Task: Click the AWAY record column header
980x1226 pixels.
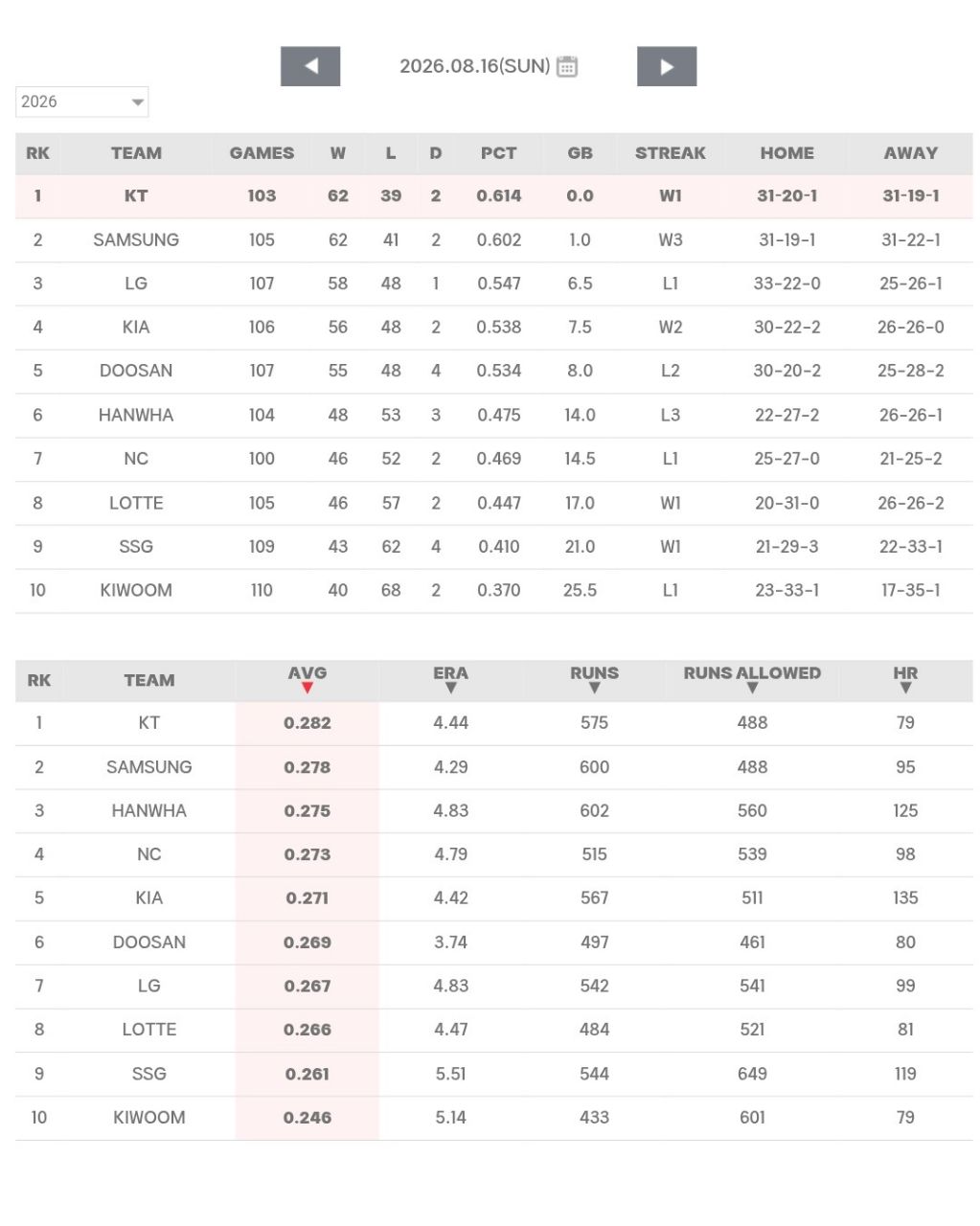Action: coord(911,153)
